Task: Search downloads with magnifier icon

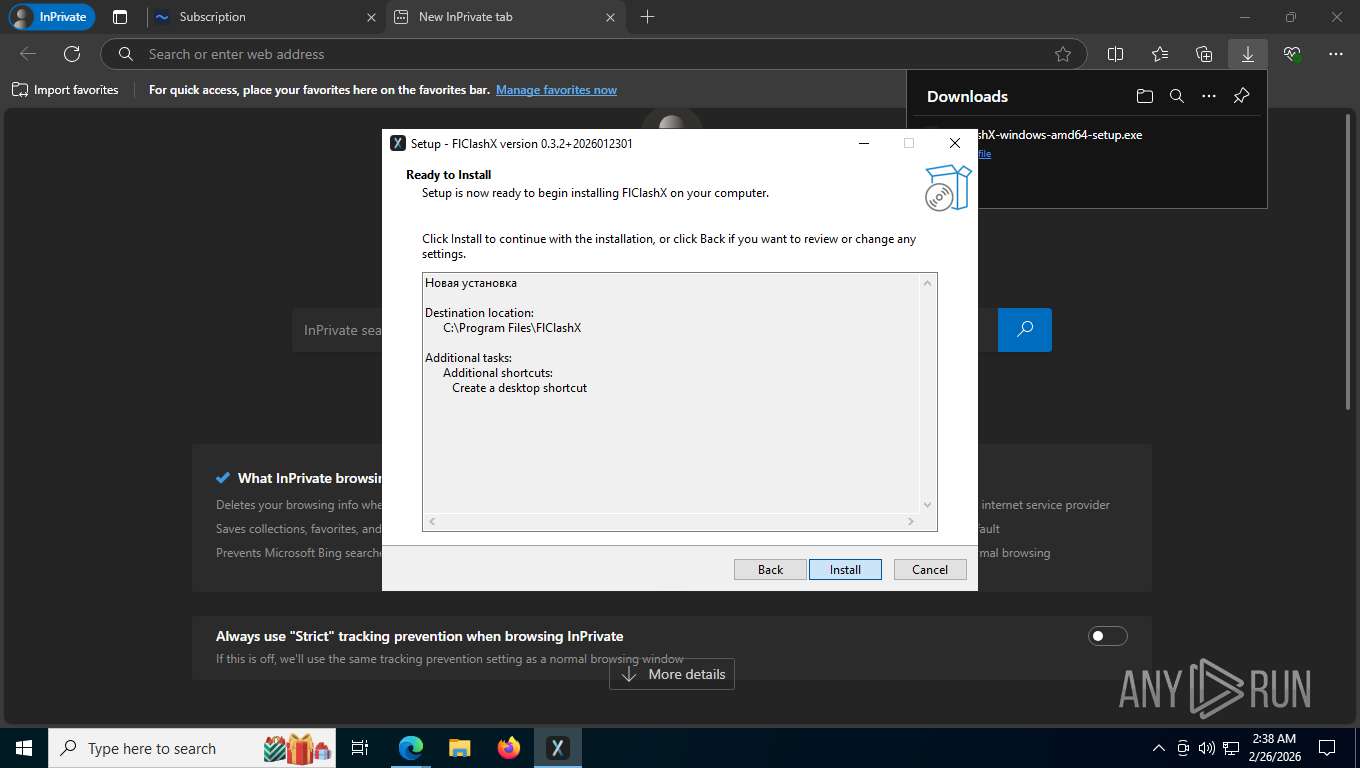Action: (x=1177, y=96)
